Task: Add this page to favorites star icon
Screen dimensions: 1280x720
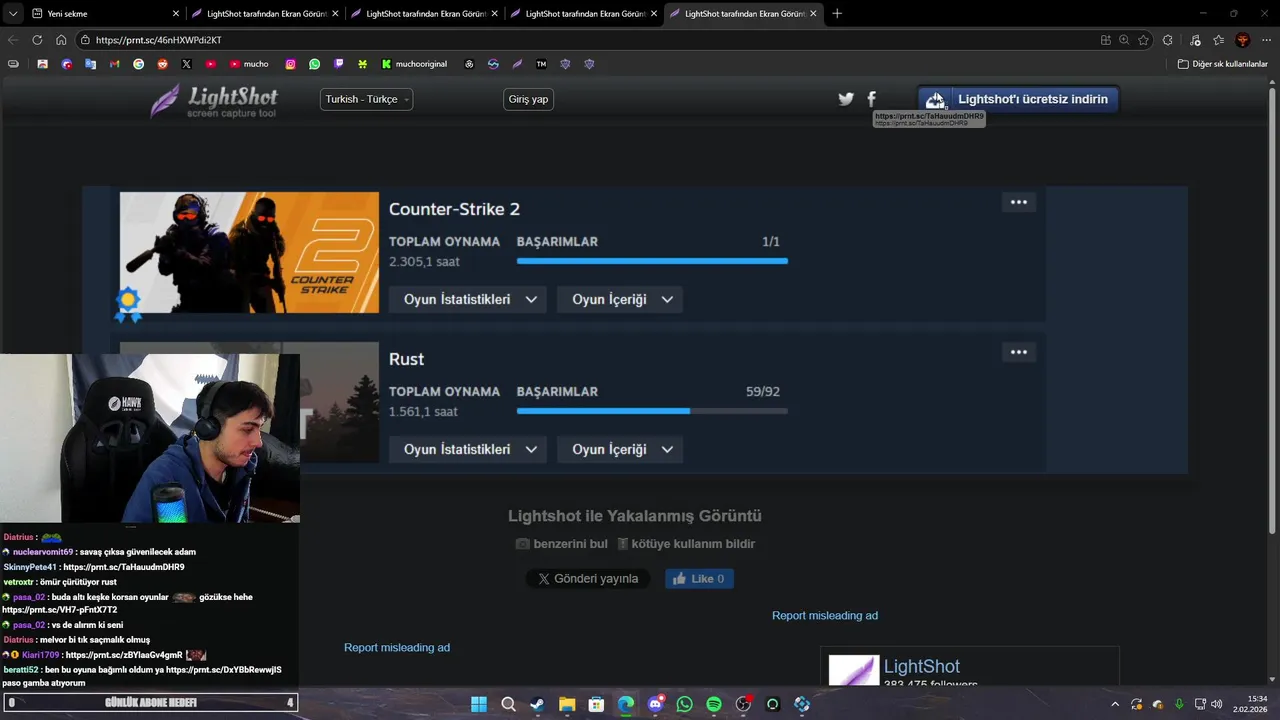Action: click(1144, 40)
